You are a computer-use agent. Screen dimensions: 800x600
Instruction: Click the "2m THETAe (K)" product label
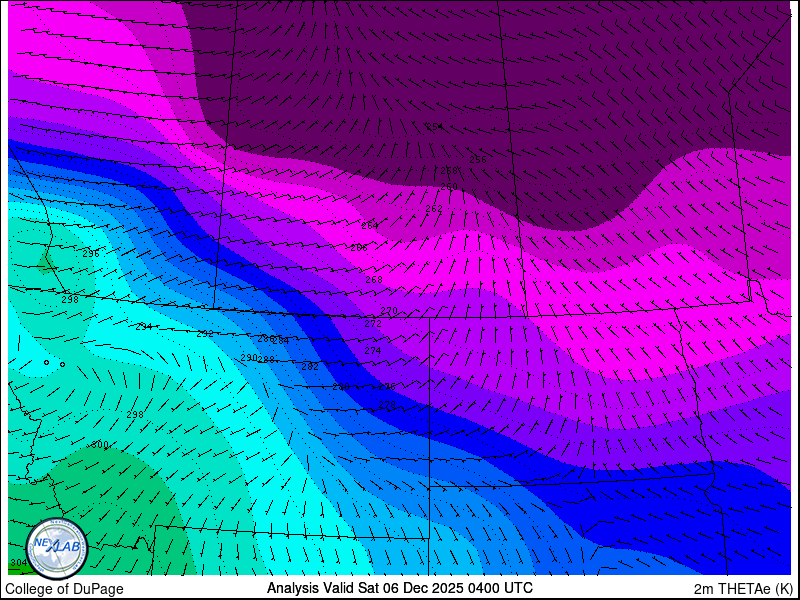coord(744,588)
